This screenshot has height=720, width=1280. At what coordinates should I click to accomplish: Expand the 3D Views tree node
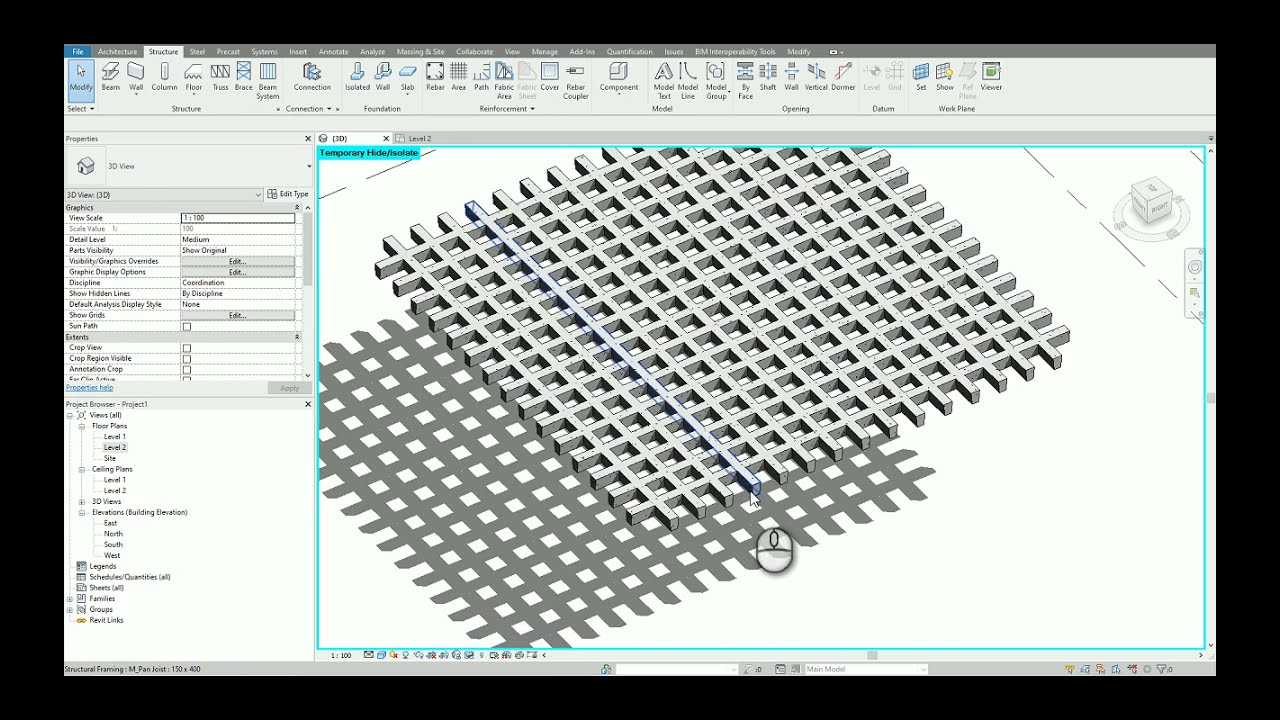click(82, 502)
